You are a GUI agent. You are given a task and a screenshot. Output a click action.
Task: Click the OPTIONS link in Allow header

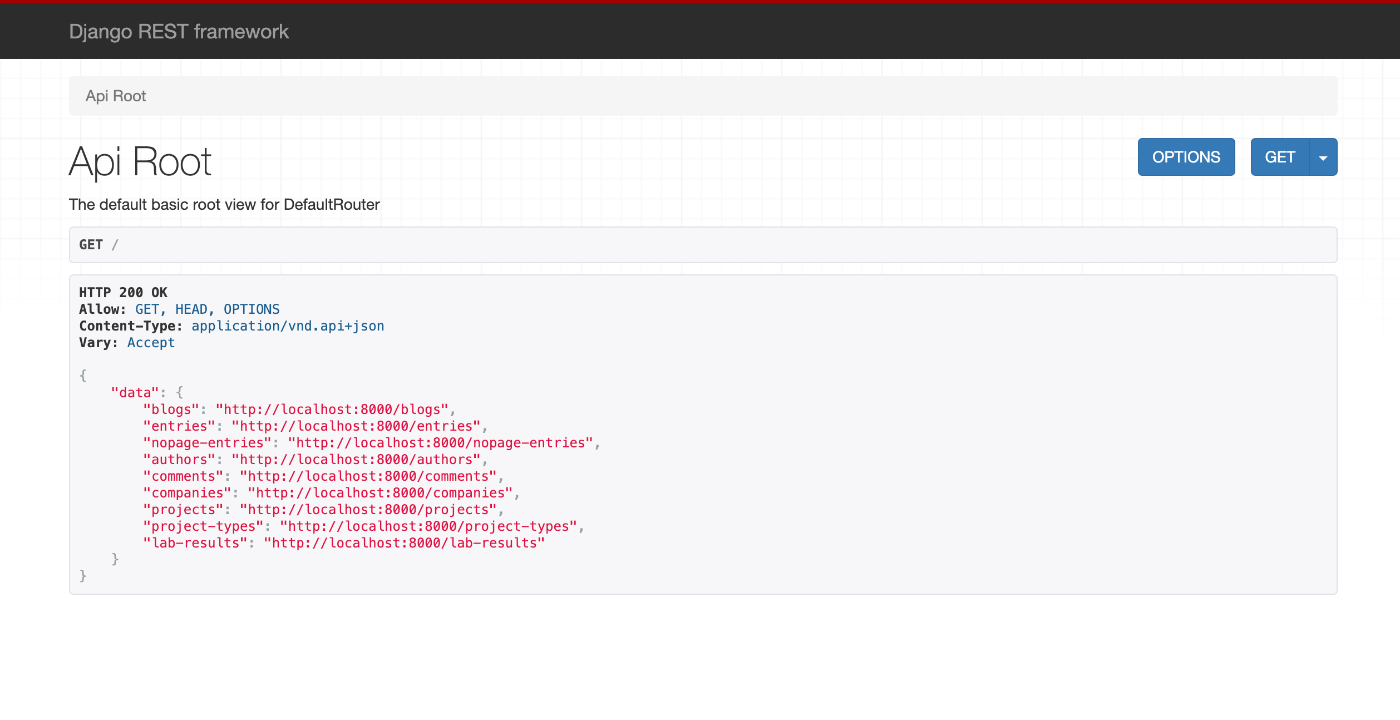pos(251,308)
